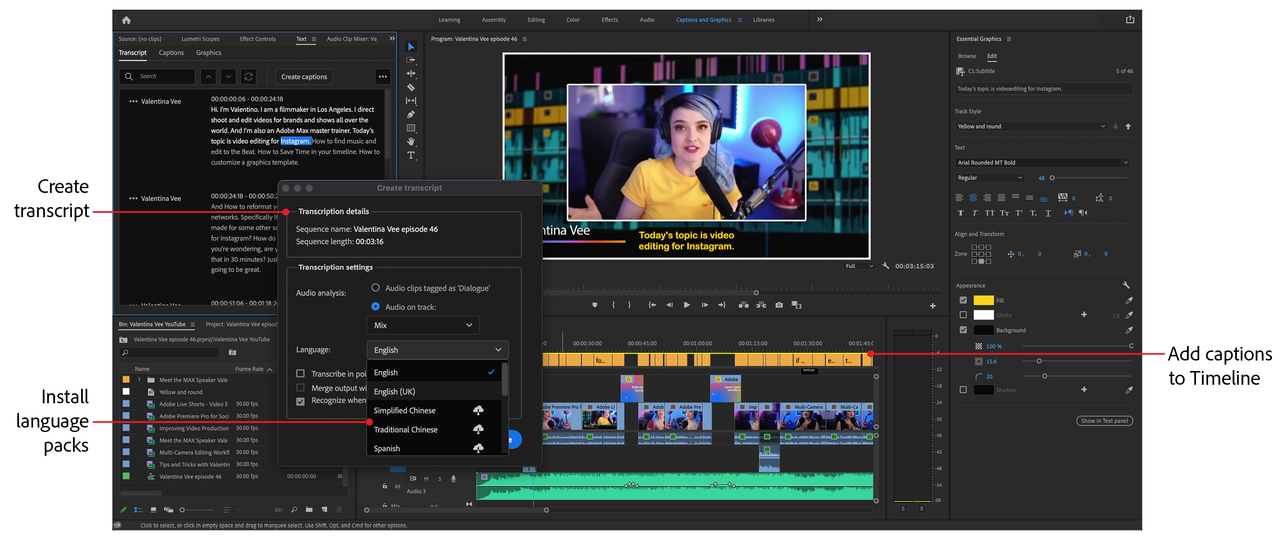The image size is (1280, 543).
Task: Expand Meet the MAX Speaker bin folder
Action: tap(140, 380)
